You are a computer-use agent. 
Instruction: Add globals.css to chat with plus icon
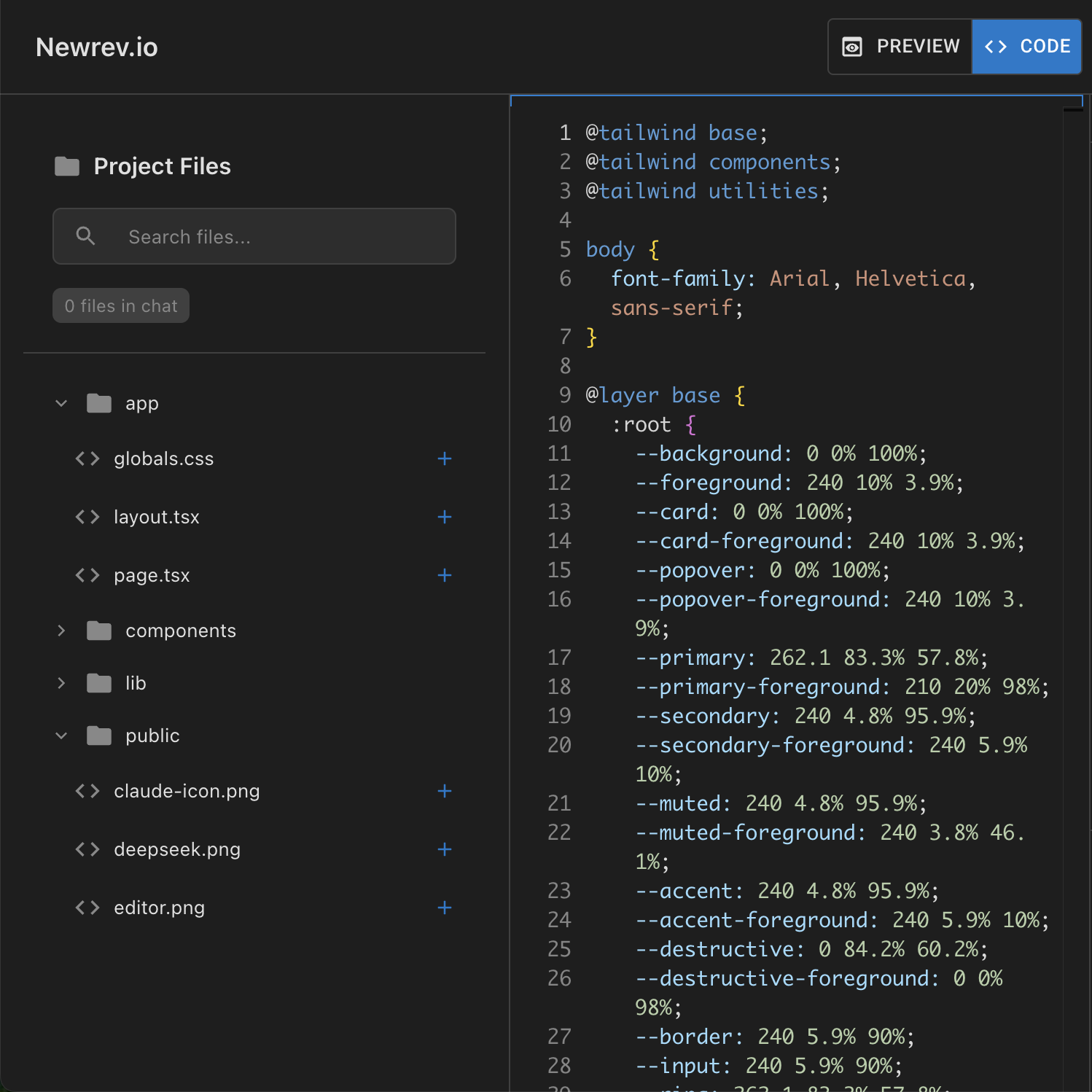point(445,459)
